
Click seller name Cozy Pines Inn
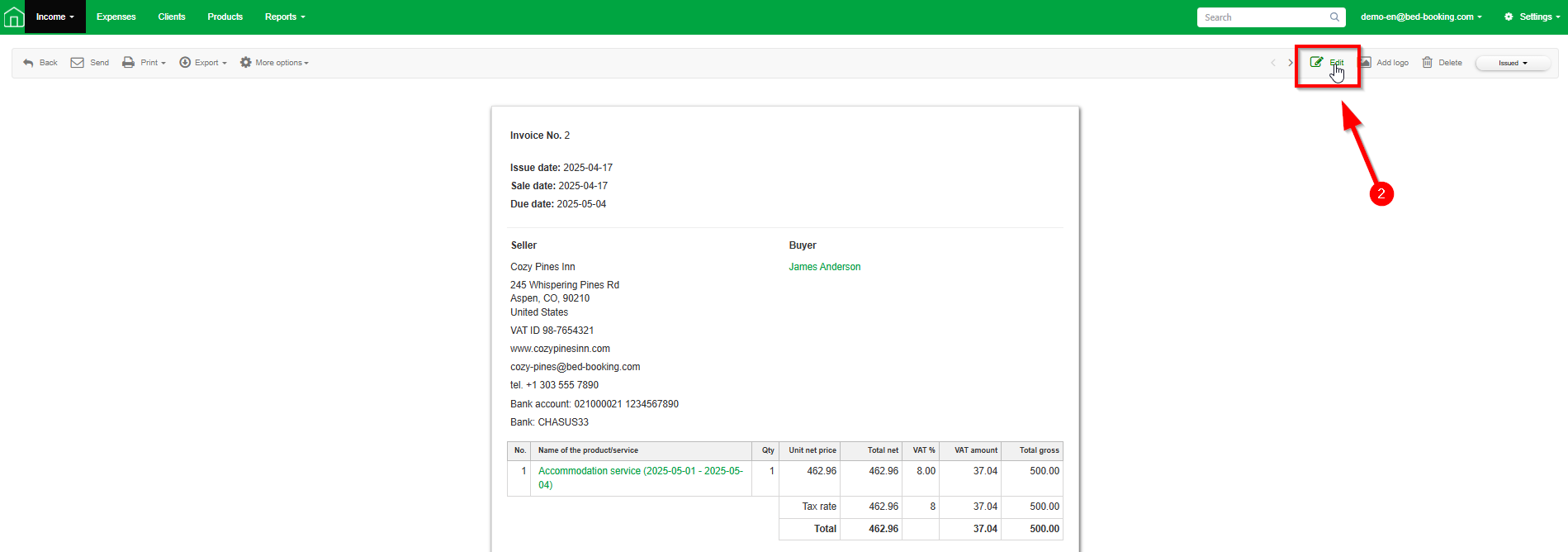click(x=542, y=267)
